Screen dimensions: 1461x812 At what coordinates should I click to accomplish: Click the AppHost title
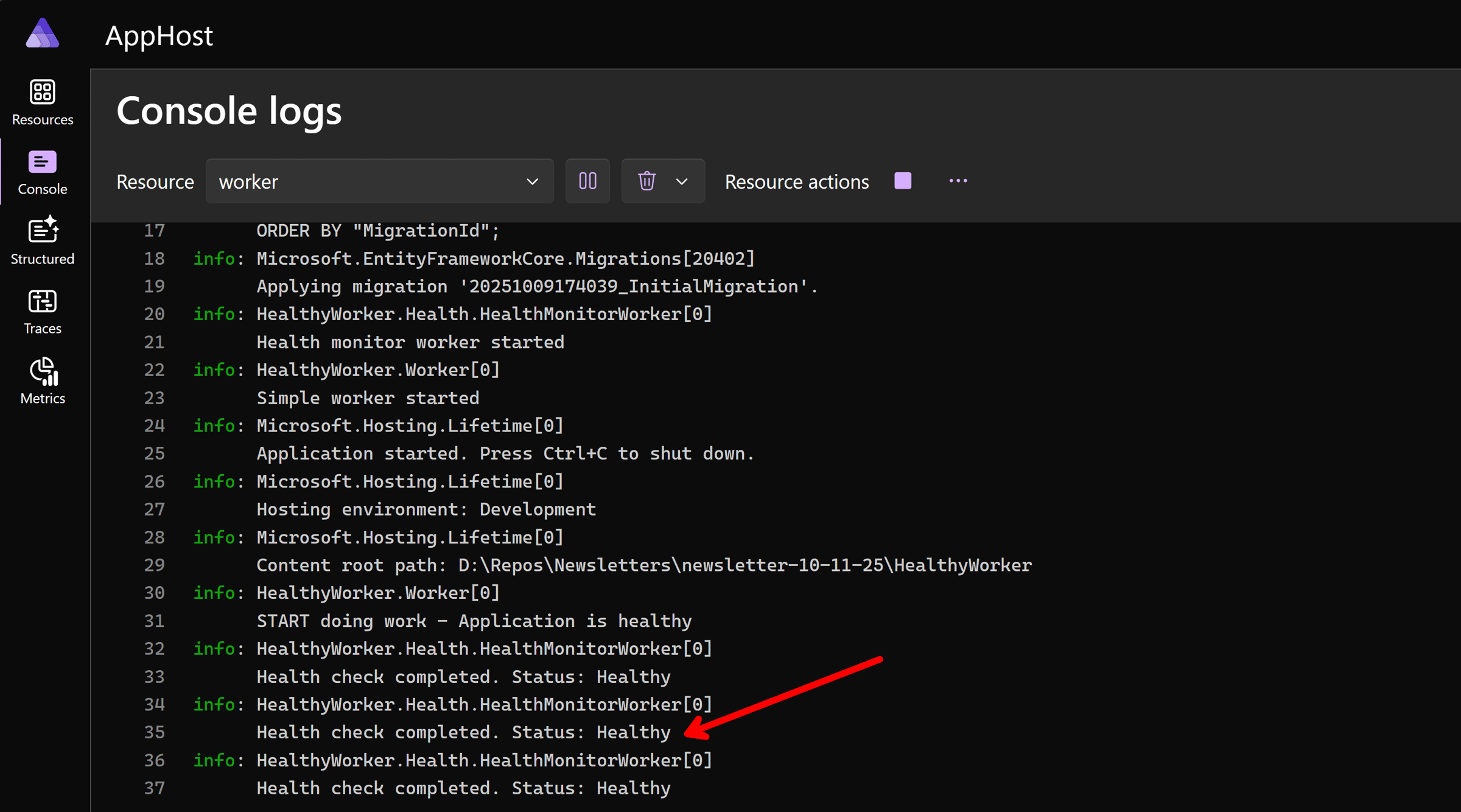(x=159, y=35)
